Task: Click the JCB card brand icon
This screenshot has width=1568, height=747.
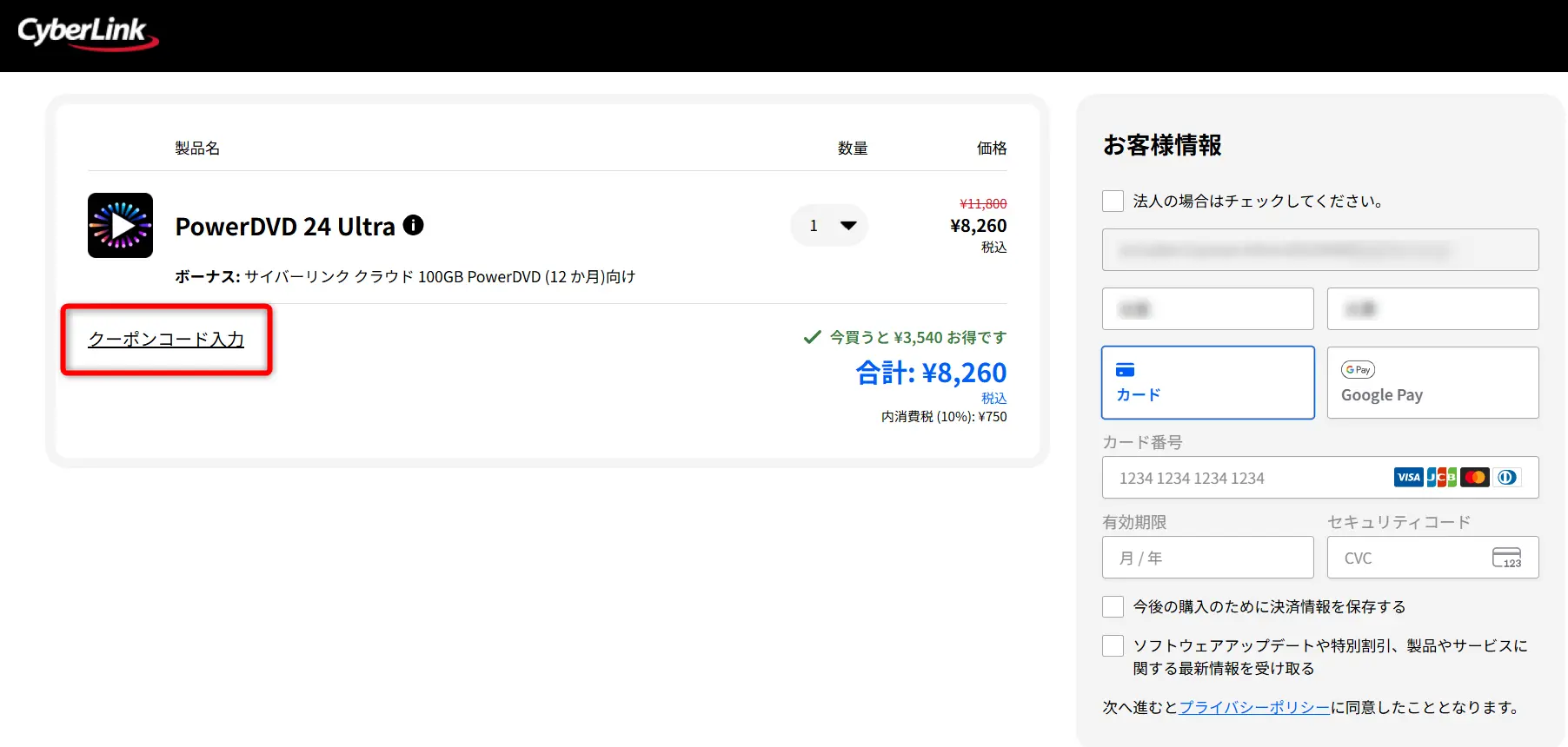Action: click(x=1442, y=477)
